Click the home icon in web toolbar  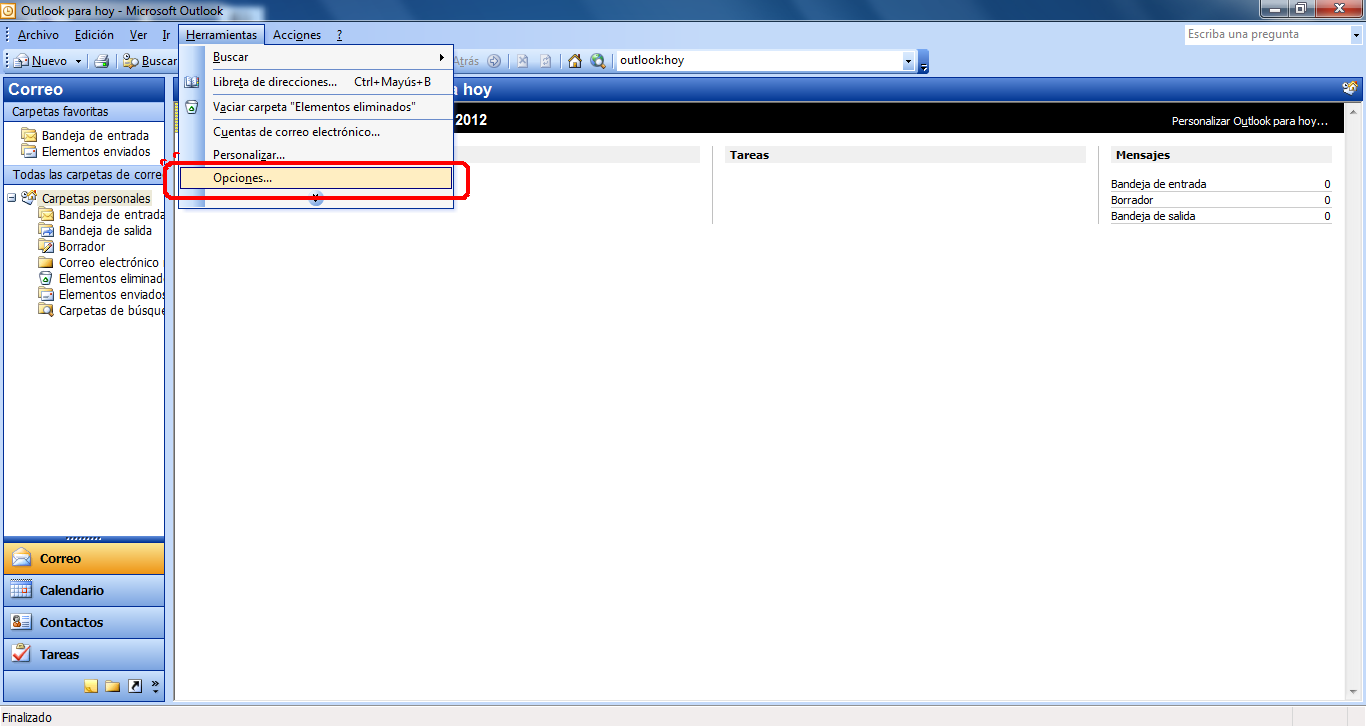(575, 61)
